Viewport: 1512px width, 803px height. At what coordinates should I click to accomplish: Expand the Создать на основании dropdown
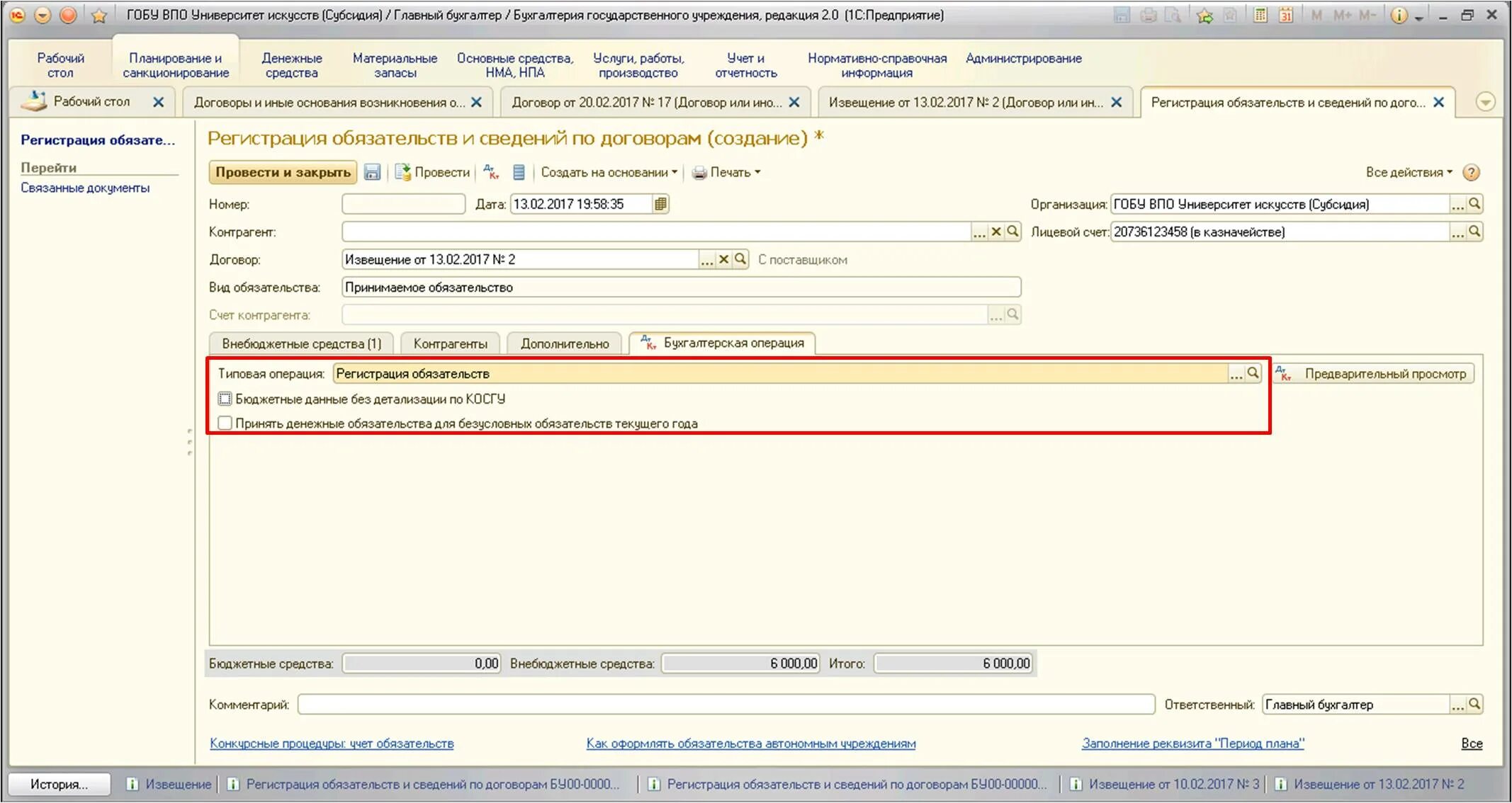[x=609, y=172]
